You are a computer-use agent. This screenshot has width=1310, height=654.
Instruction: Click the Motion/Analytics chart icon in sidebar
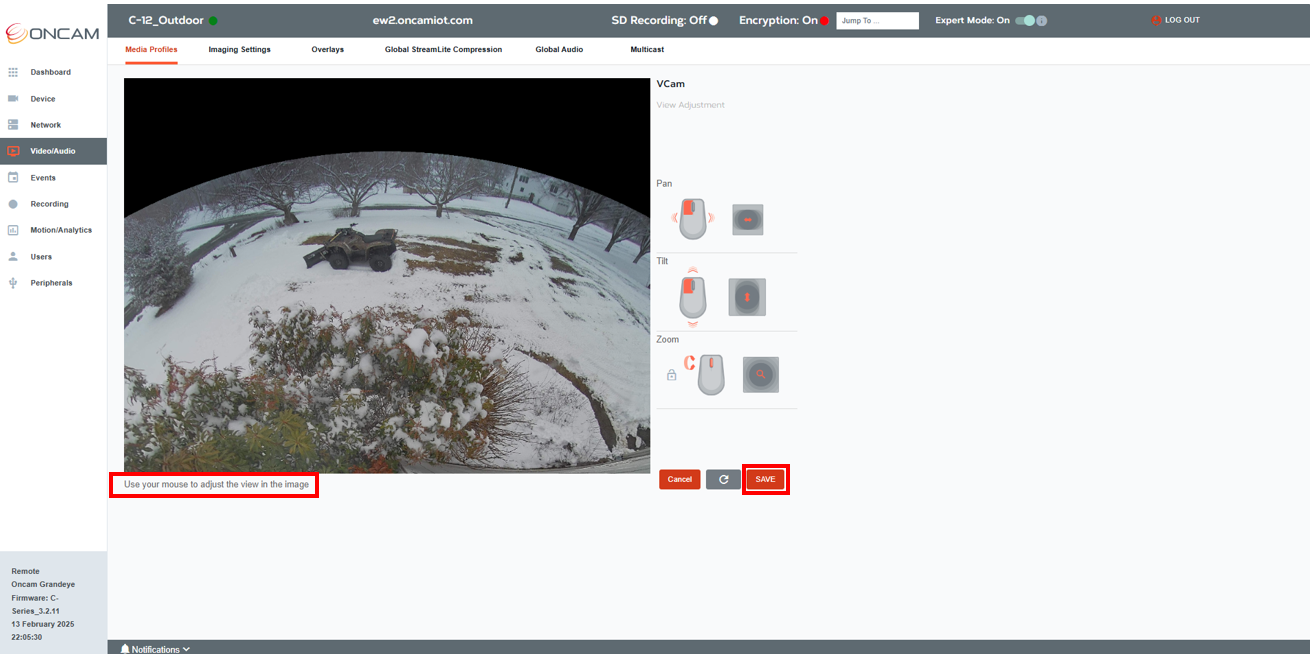pyautogui.click(x=13, y=230)
